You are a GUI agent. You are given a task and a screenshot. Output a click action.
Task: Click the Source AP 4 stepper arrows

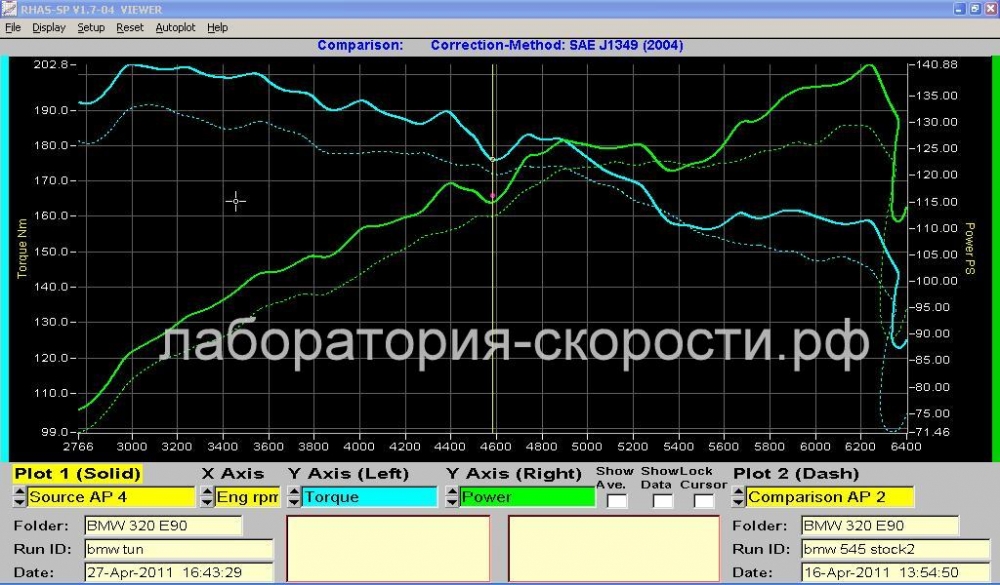[19, 497]
